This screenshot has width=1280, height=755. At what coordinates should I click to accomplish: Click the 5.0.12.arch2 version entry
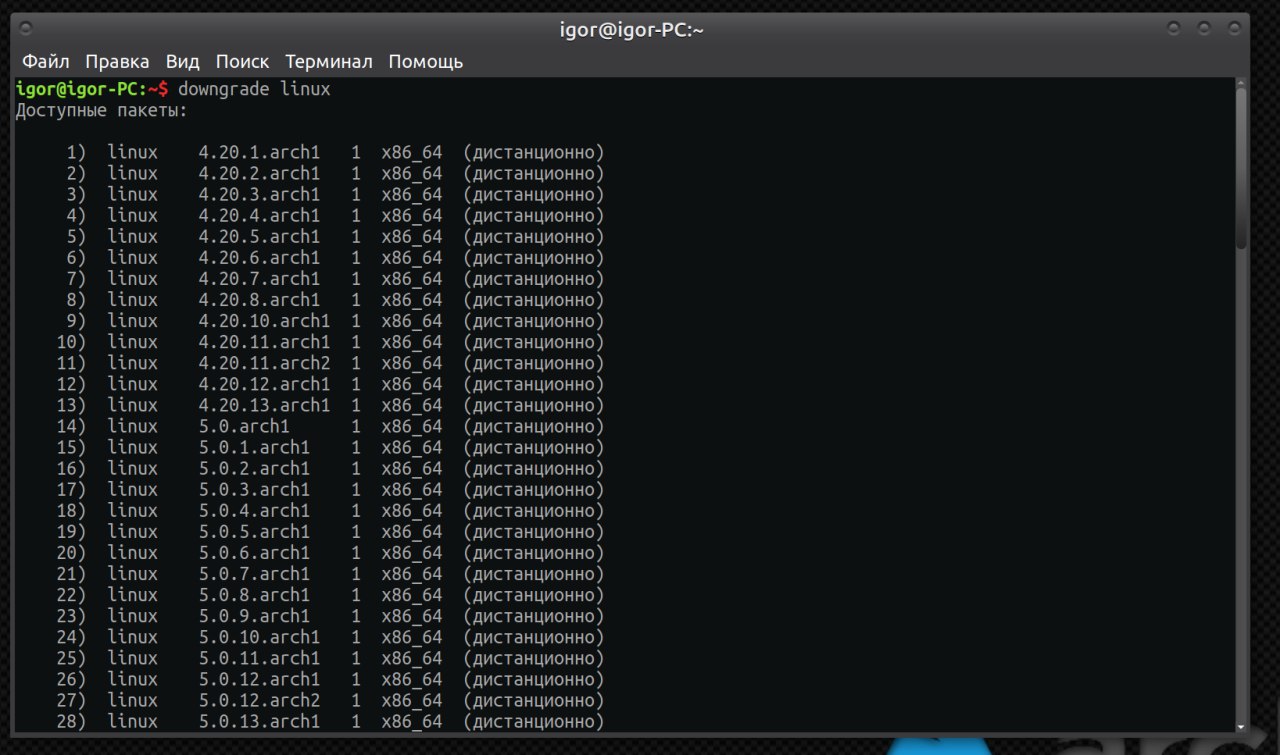[x=259, y=699]
